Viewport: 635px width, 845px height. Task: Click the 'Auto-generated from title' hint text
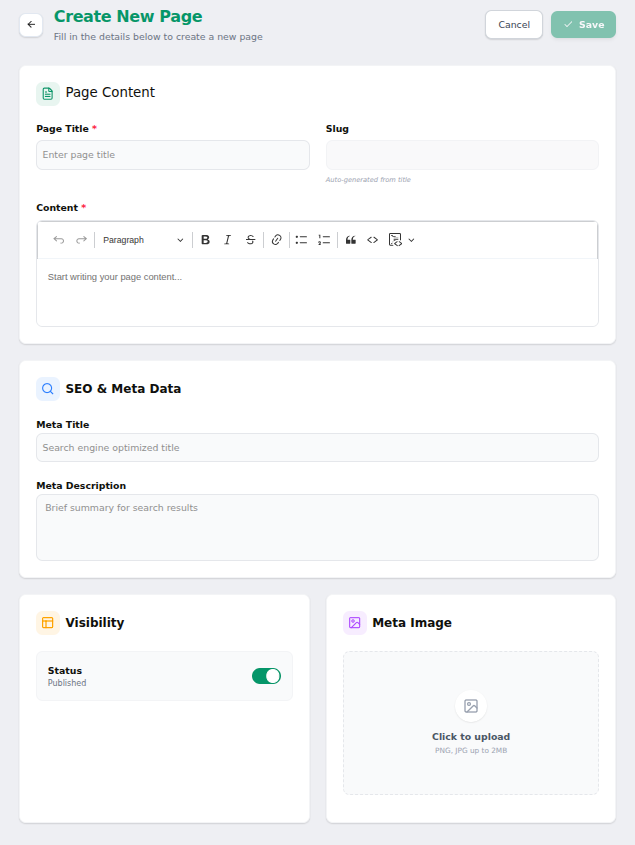pos(368,179)
